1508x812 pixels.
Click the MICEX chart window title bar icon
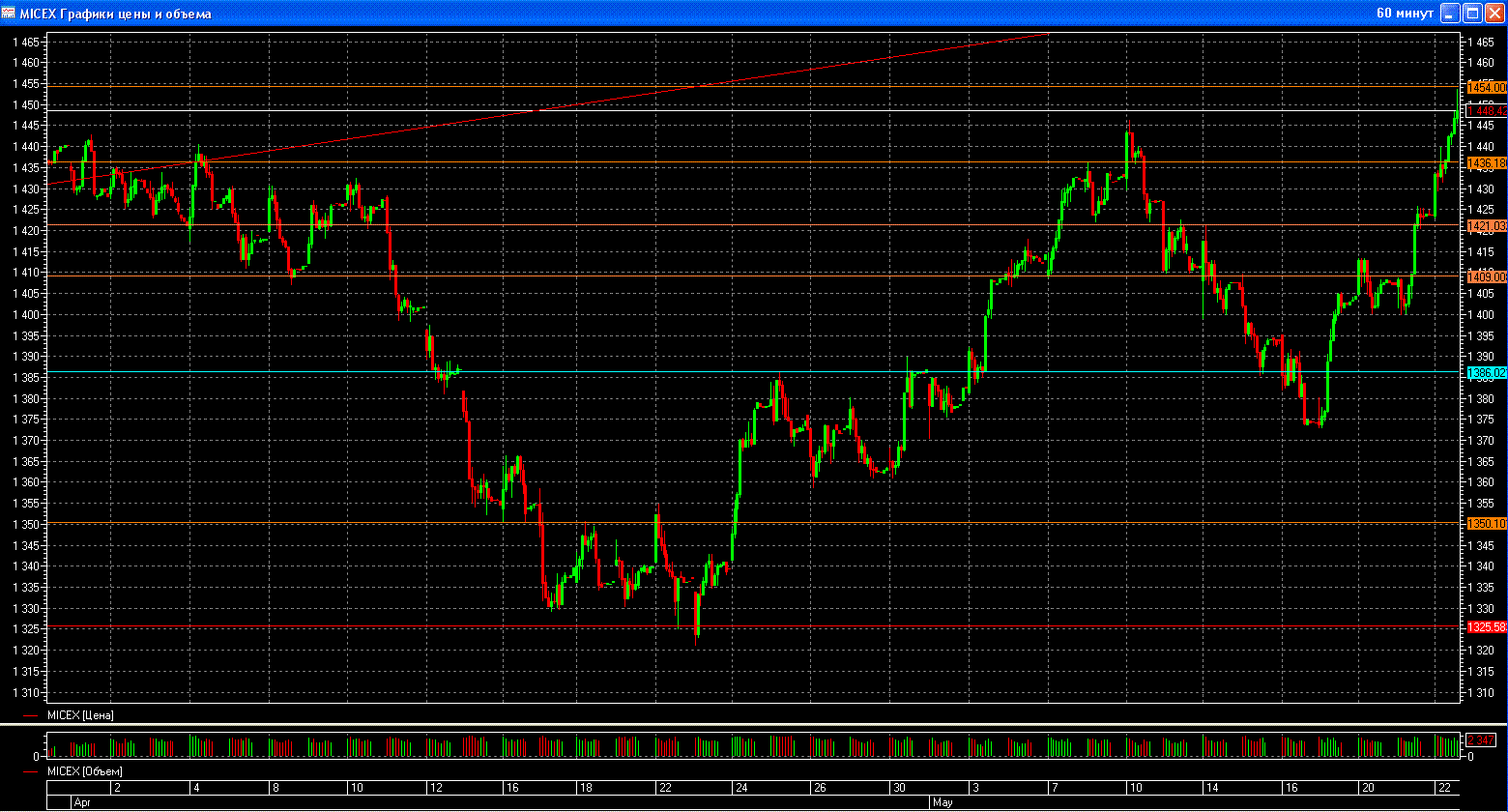click(9, 14)
